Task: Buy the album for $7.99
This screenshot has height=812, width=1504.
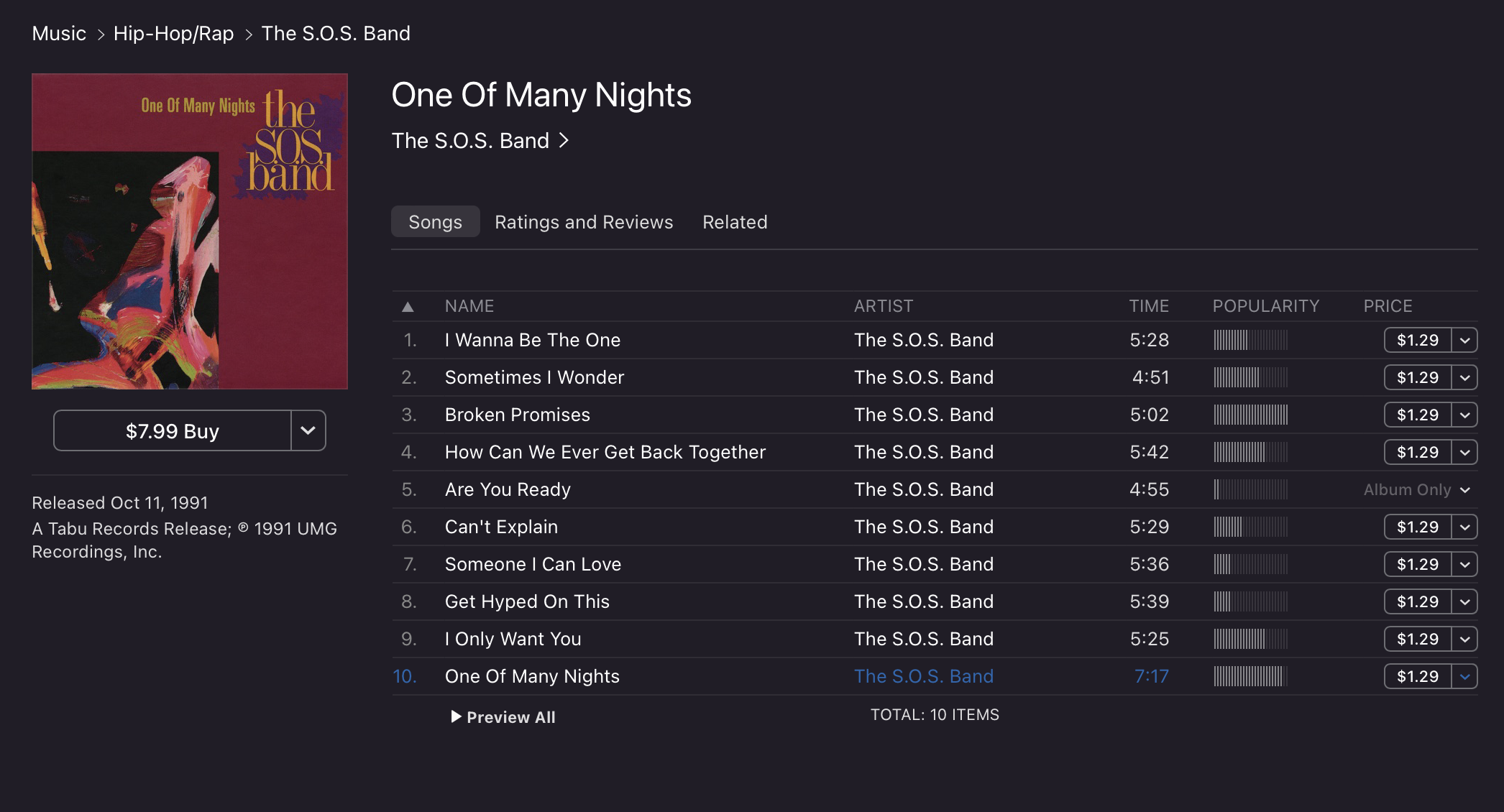Action: (173, 430)
